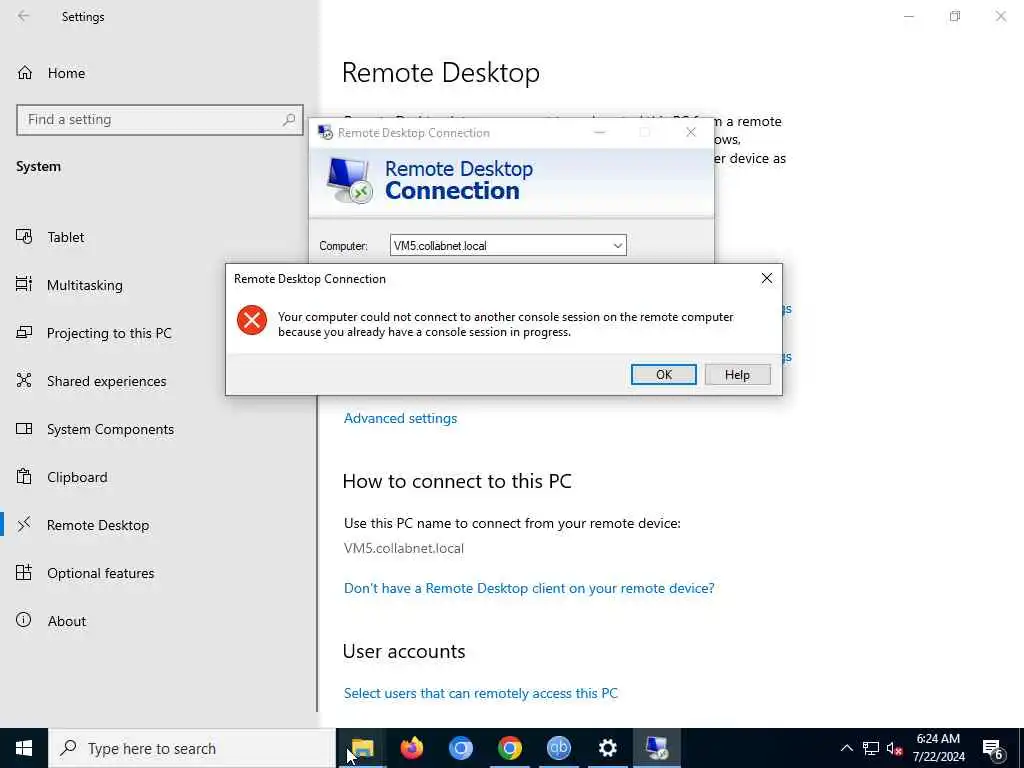Switch to Remote Desktop Connection on taskbar
This screenshot has width=1024, height=768.
tap(656, 748)
